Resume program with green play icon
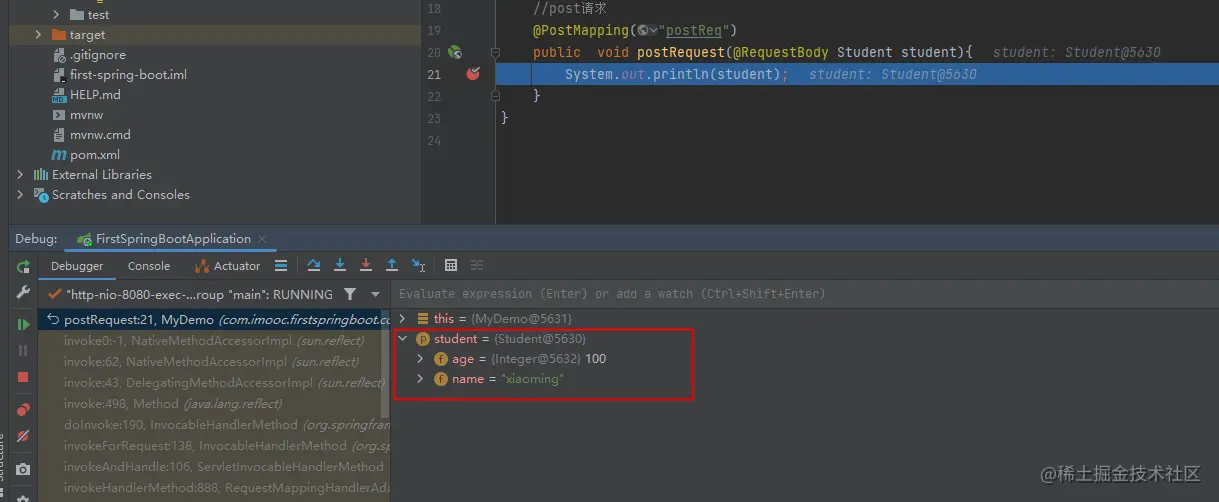The image size is (1219, 502). [23, 324]
